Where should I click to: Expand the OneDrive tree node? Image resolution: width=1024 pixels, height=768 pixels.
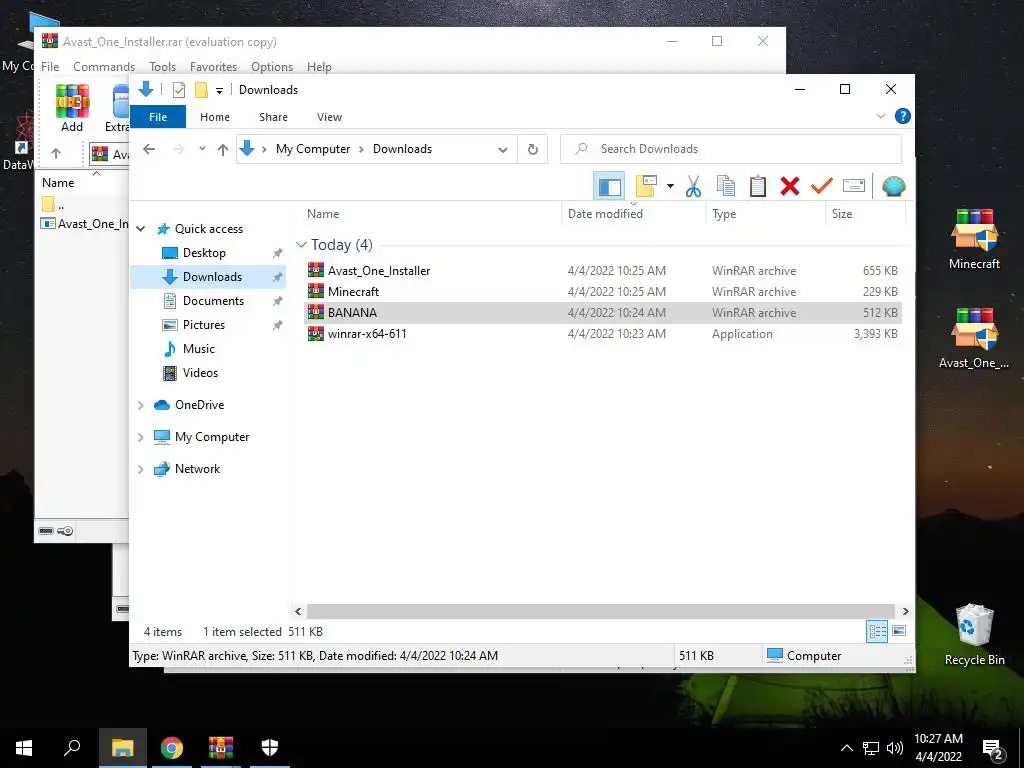pos(140,406)
